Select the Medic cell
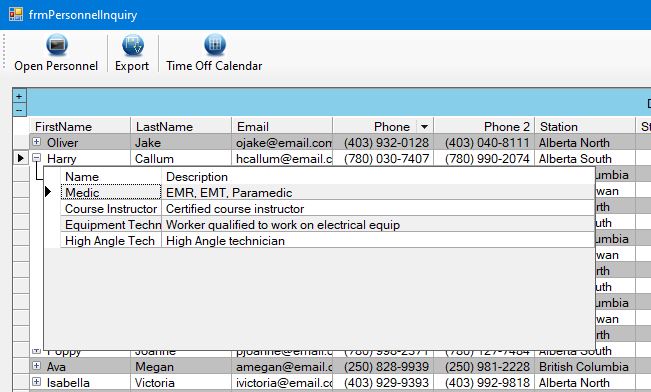This screenshot has width=651, height=392. tap(111, 192)
